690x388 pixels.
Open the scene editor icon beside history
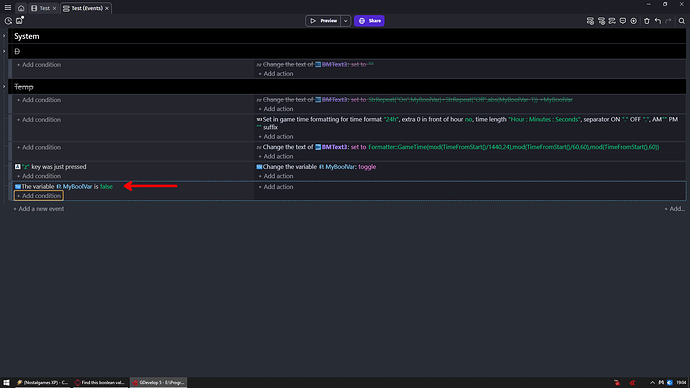tap(19, 20)
